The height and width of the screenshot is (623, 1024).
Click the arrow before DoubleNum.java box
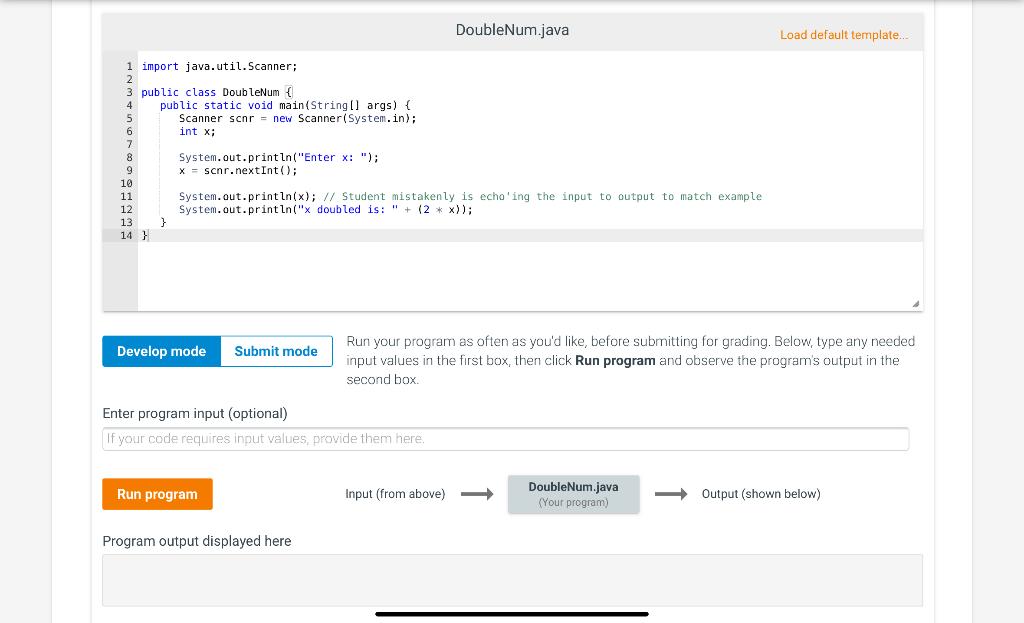pyautogui.click(x=477, y=494)
